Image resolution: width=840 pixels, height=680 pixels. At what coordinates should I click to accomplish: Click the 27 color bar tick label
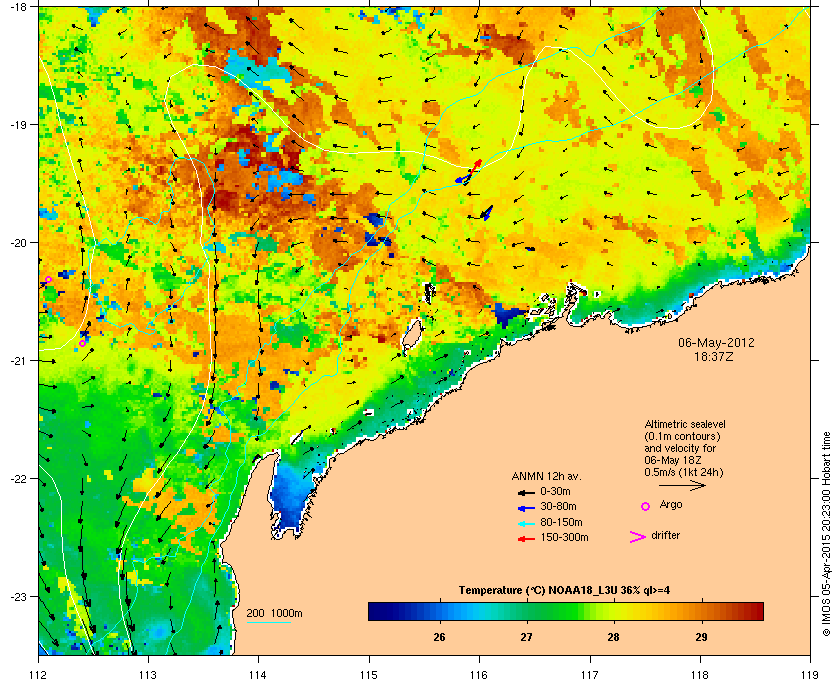coord(527,637)
